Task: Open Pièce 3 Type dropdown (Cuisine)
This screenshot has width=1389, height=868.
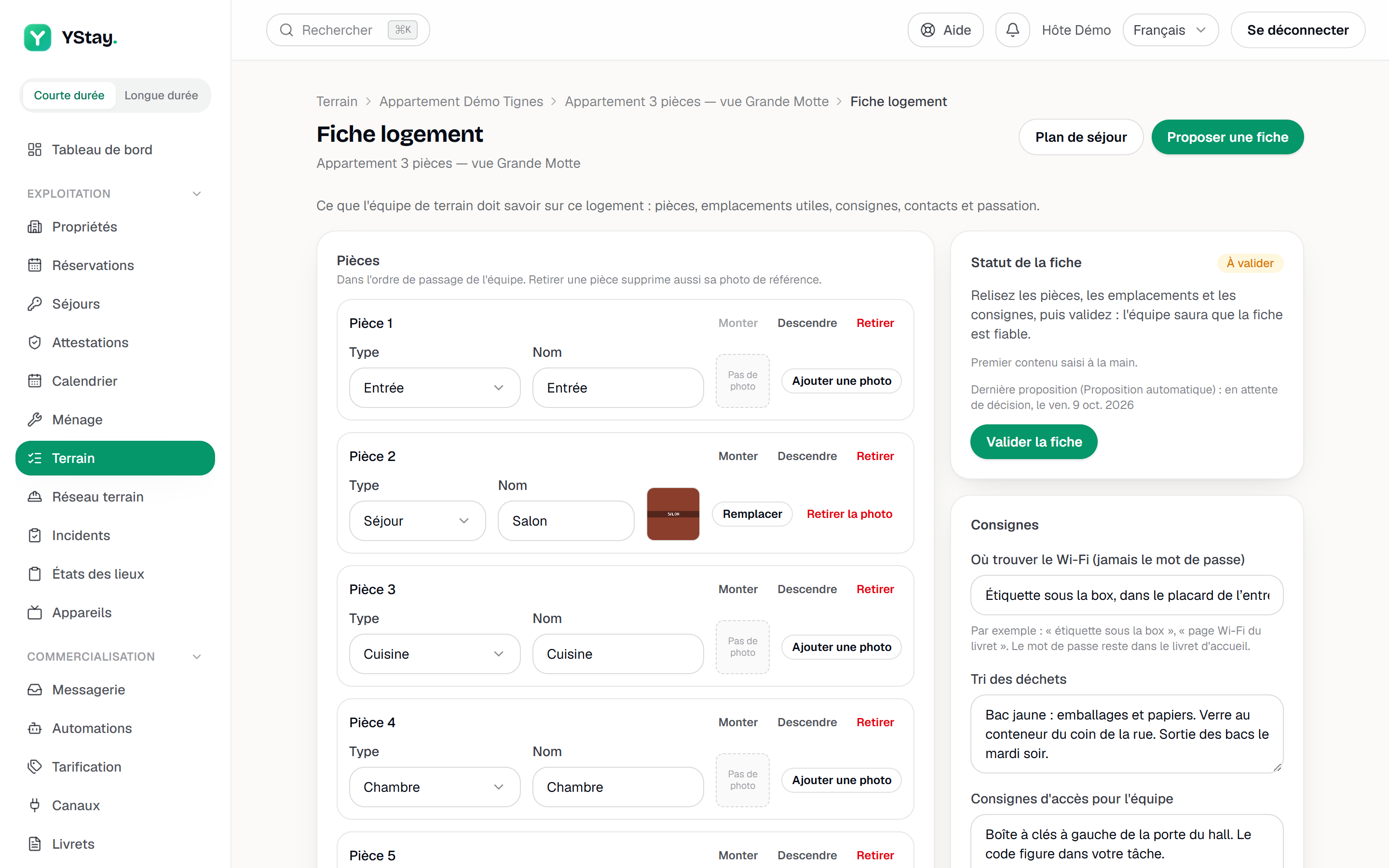Action: click(435, 654)
